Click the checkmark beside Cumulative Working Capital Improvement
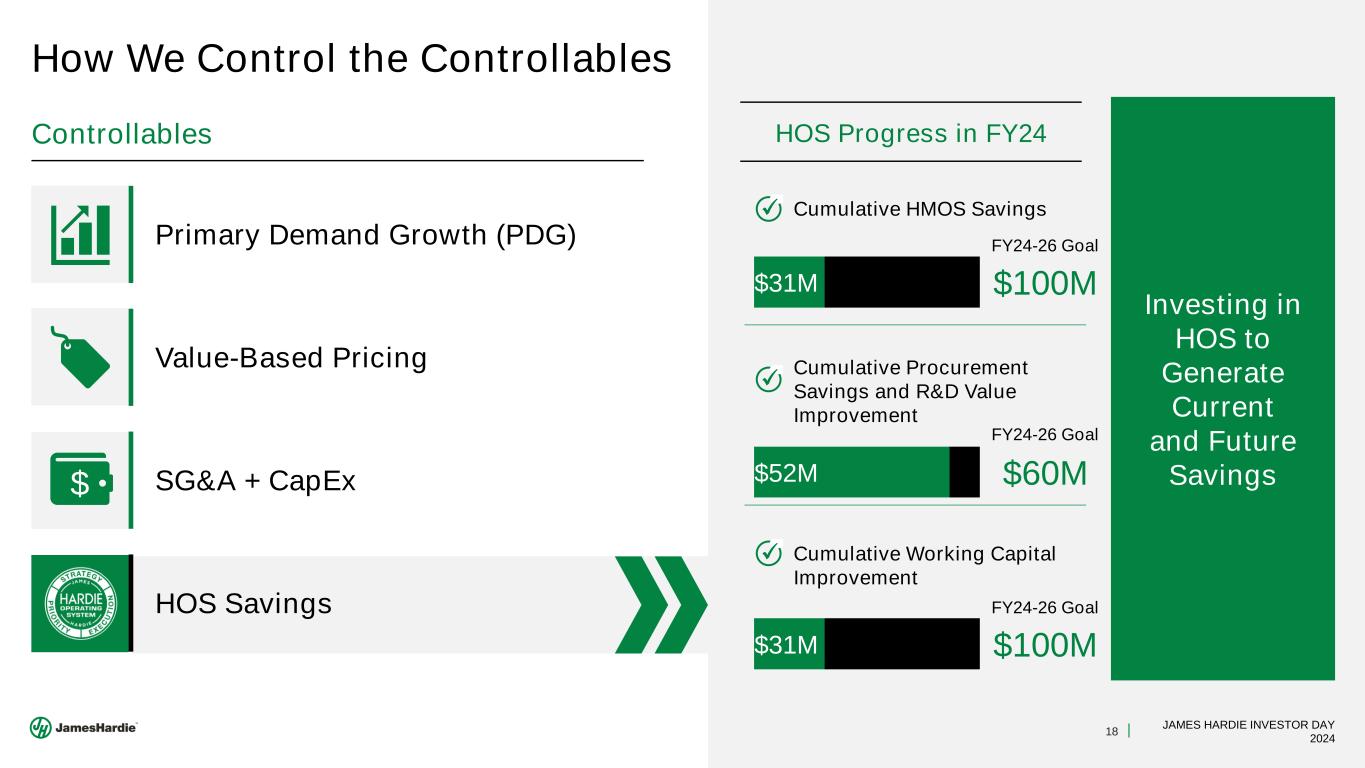 point(768,553)
